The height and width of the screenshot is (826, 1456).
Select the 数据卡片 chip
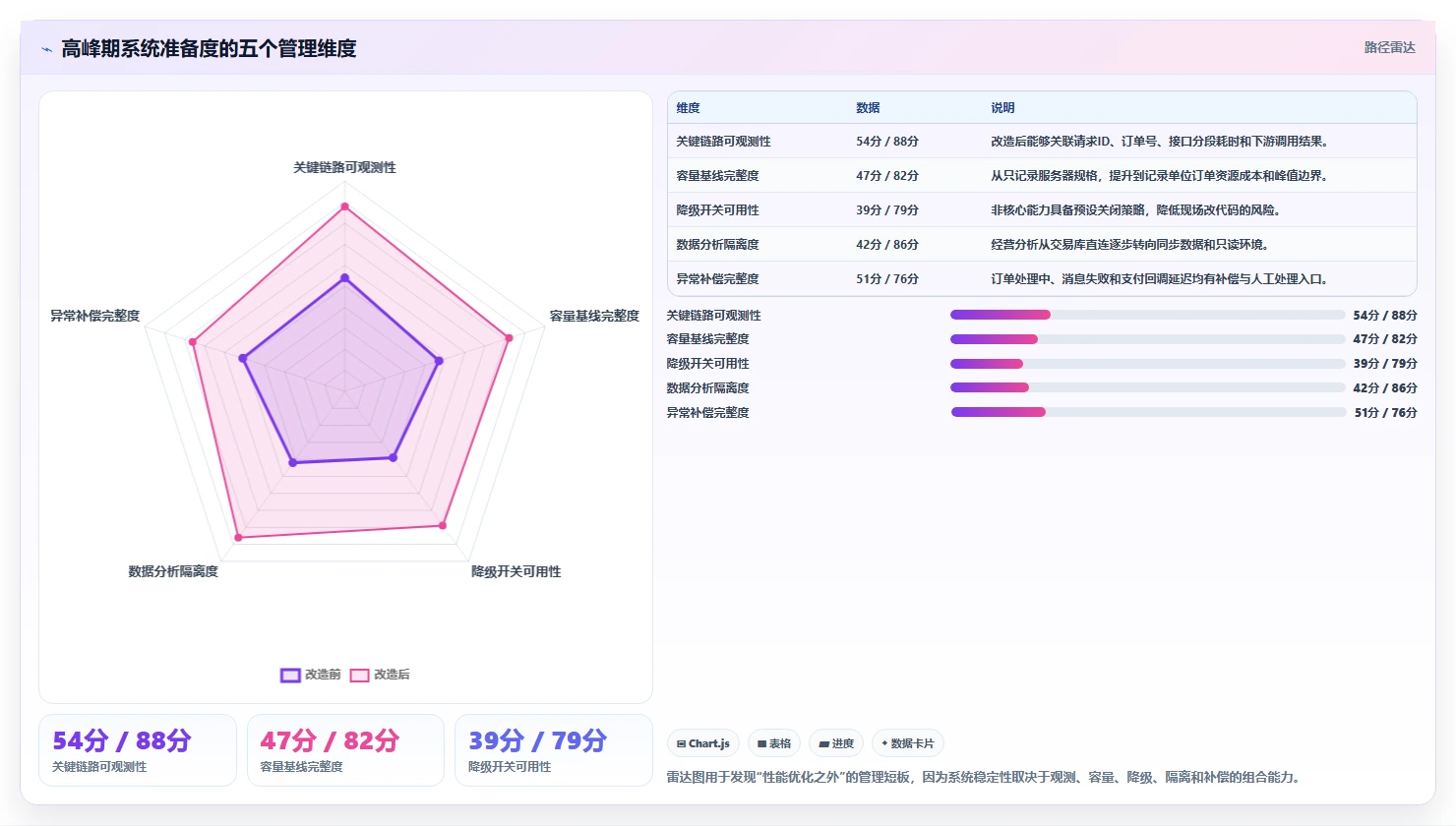(x=908, y=743)
